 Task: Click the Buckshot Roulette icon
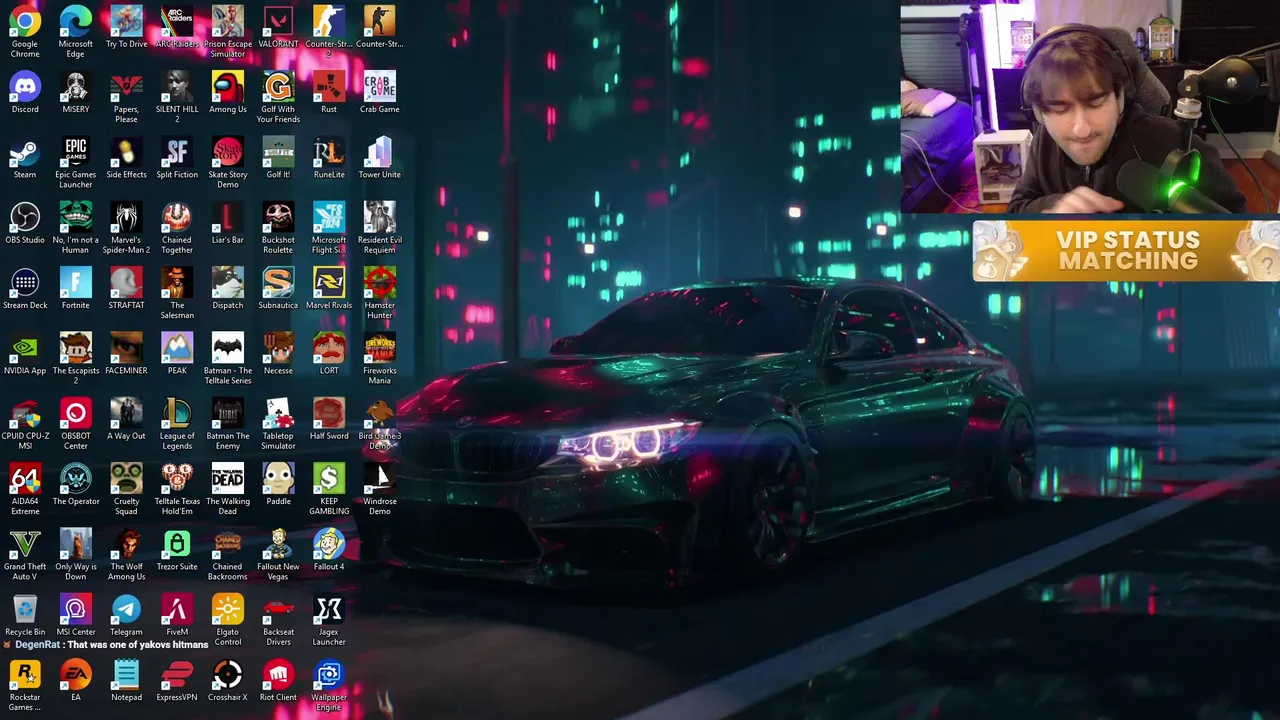tap(278, 227)
